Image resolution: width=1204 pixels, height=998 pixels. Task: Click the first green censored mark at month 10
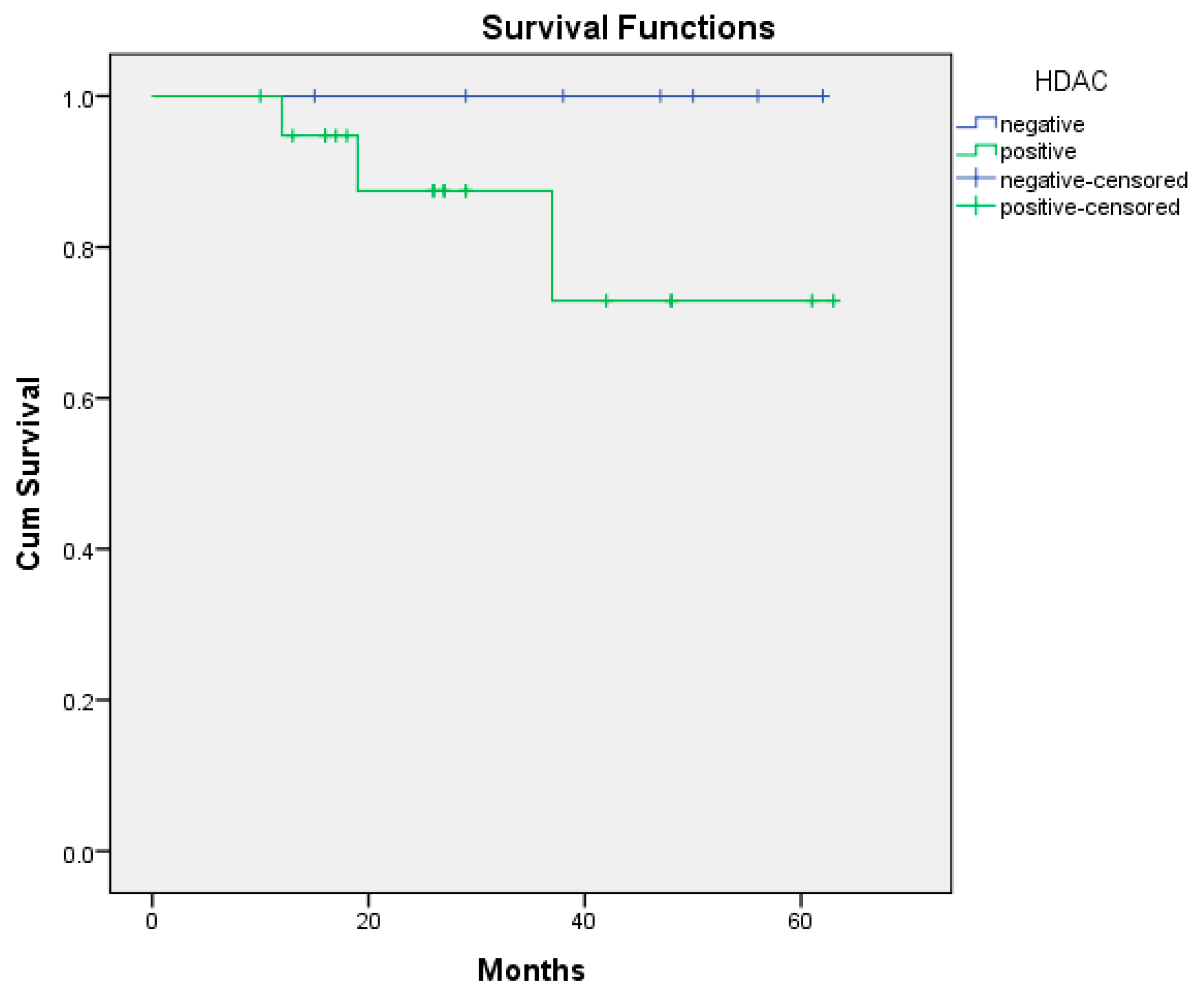coord(260,96)
